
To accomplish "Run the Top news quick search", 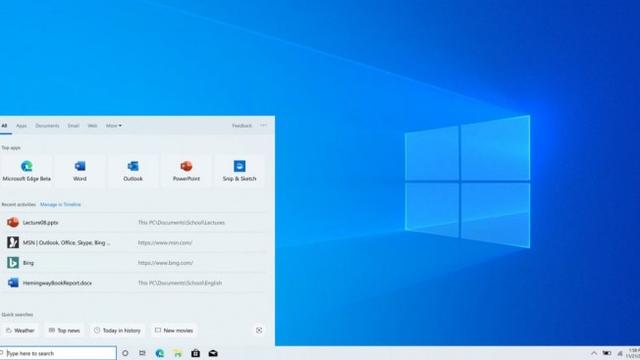I will (64, 330).
